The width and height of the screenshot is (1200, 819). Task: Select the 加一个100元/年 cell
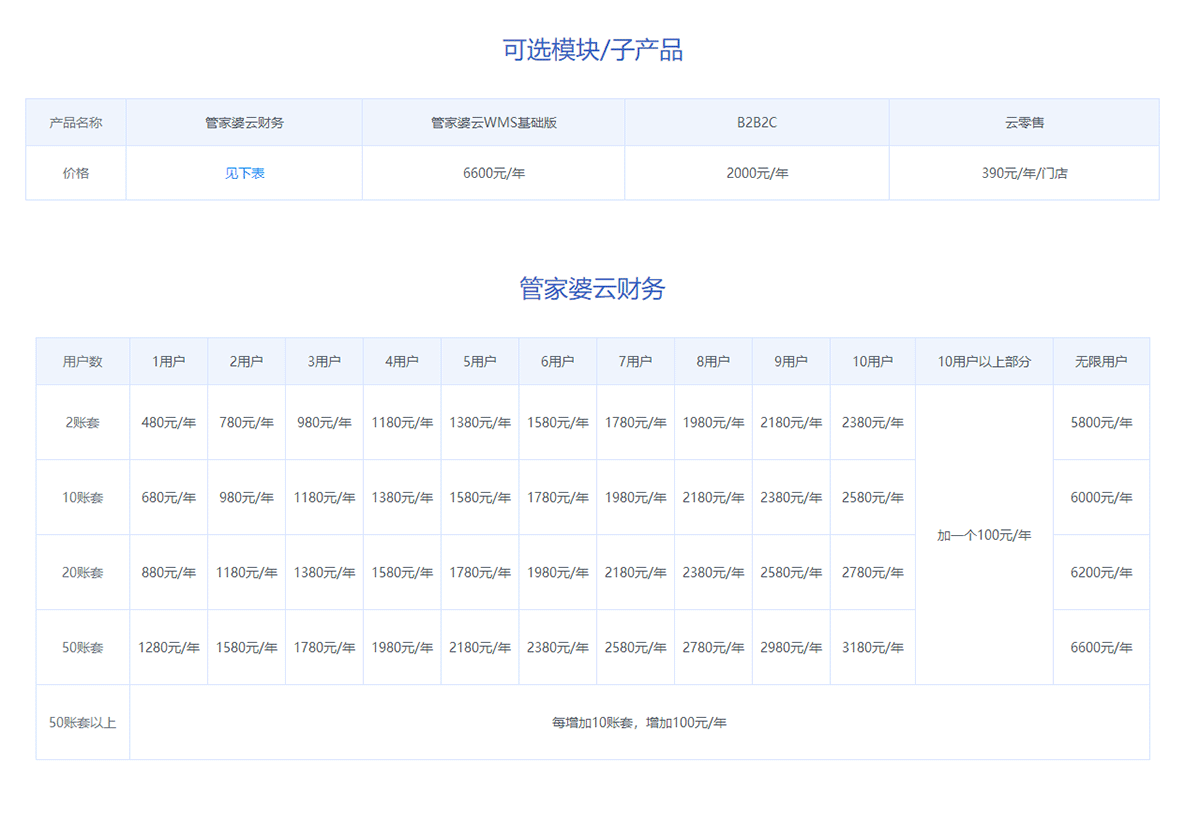pos(984,535)
